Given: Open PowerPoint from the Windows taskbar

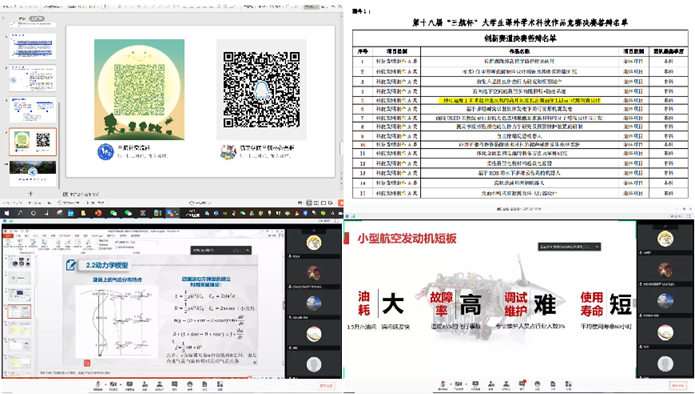Looking at the screenshot, I should click(98, 213).
